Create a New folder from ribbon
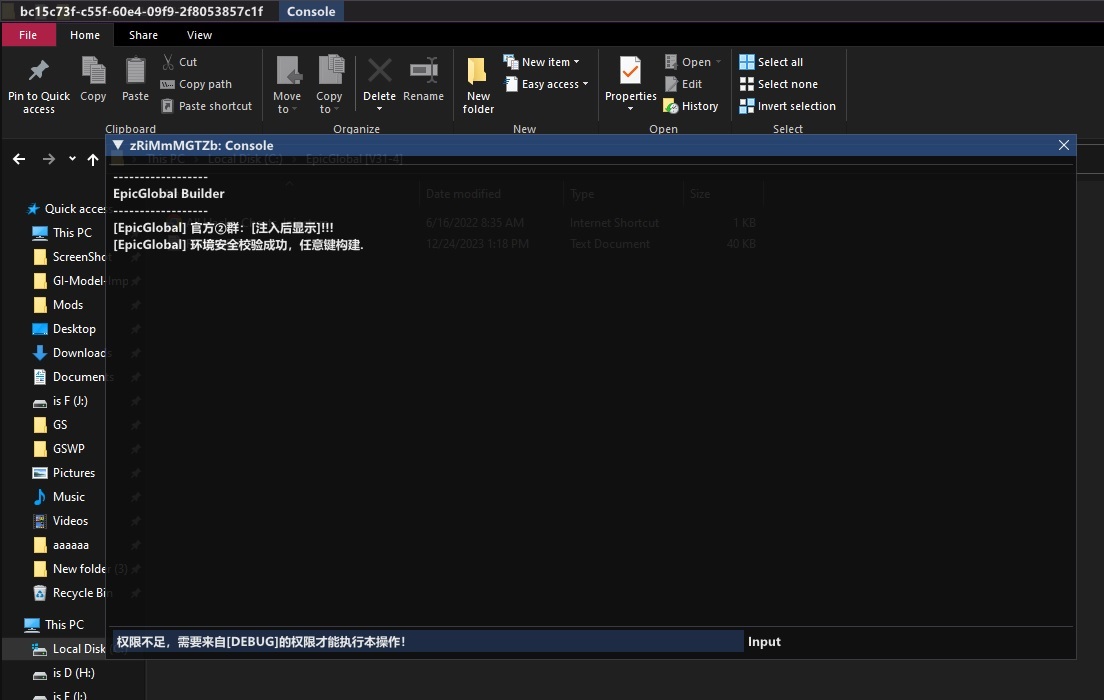 [478, 85]
